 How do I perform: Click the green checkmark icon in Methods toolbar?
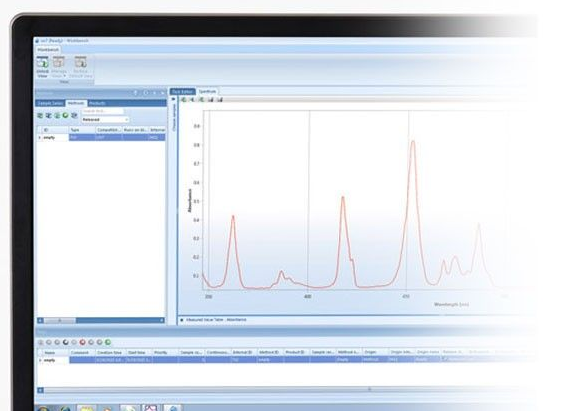point(65,116)
